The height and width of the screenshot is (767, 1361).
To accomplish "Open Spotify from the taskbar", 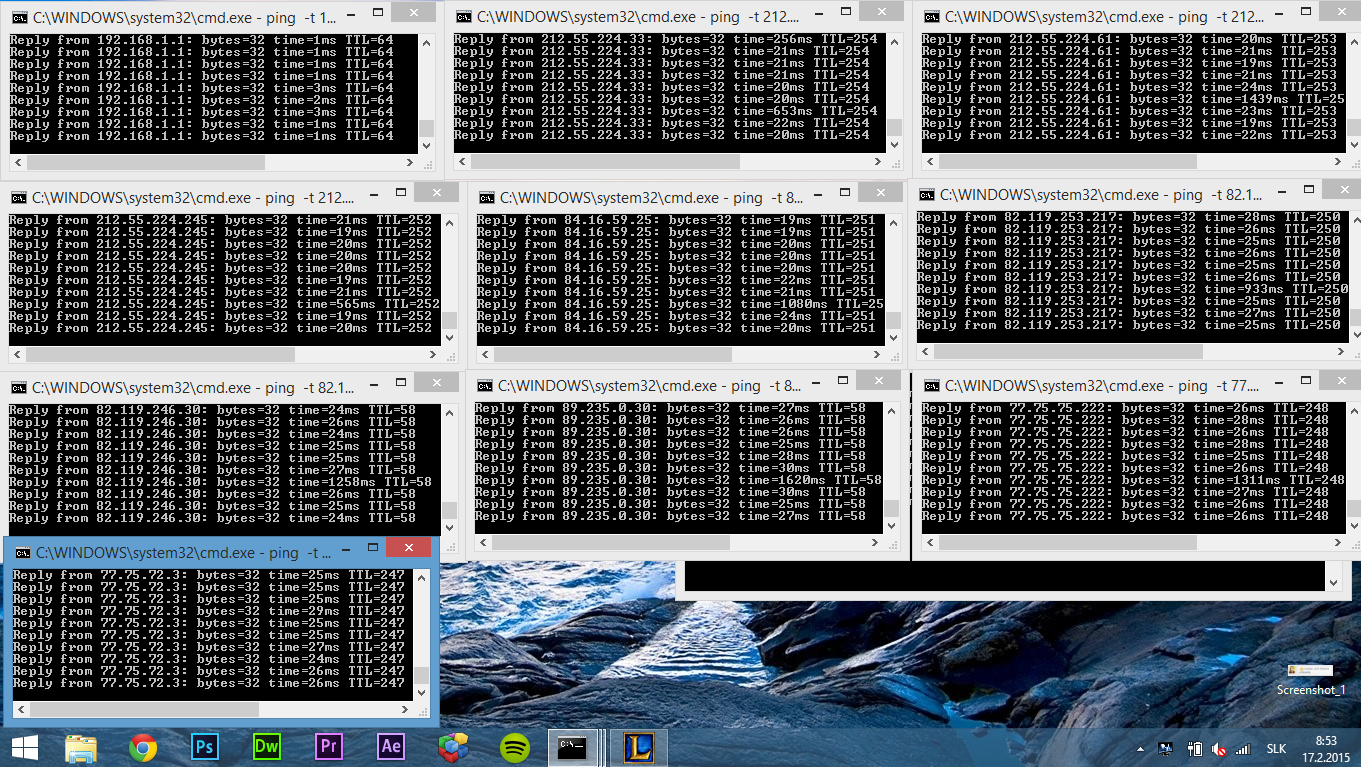I will [x=514, y=747].
